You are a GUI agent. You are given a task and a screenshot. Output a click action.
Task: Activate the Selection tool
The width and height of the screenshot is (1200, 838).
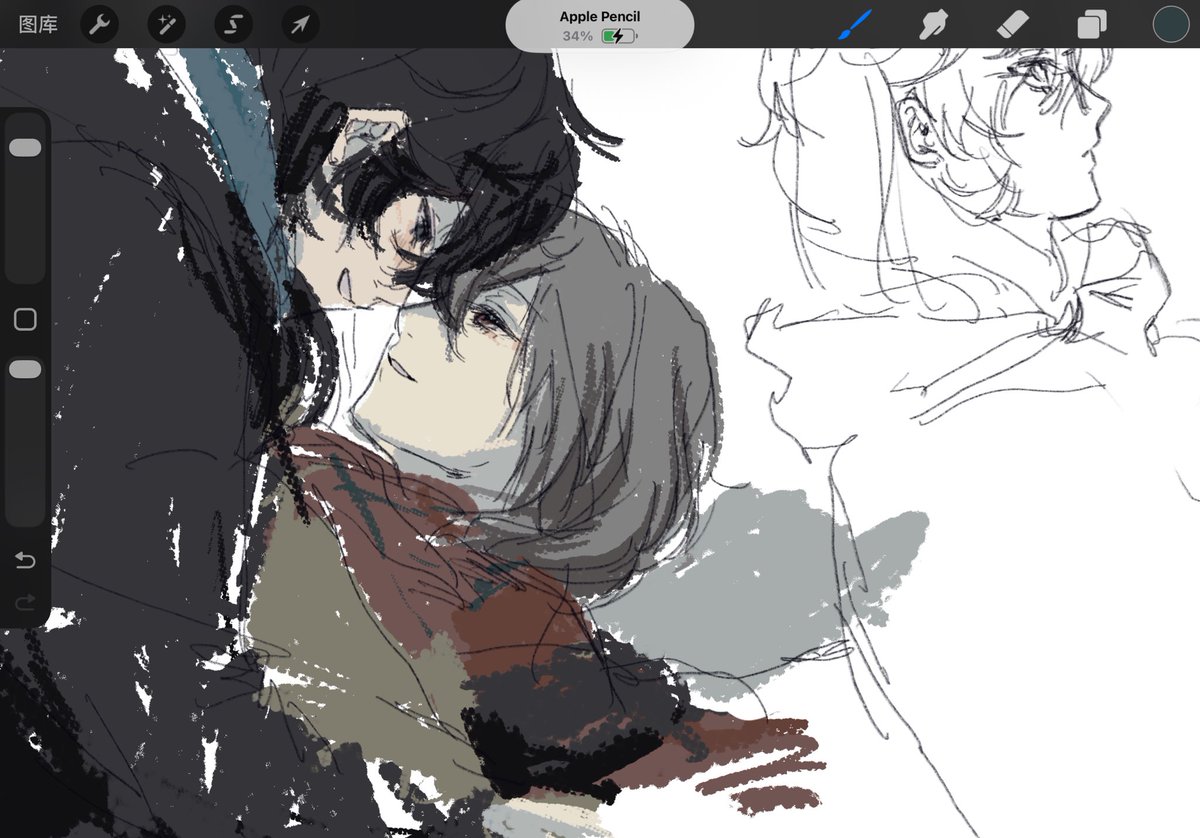click(x=233, y=24)
